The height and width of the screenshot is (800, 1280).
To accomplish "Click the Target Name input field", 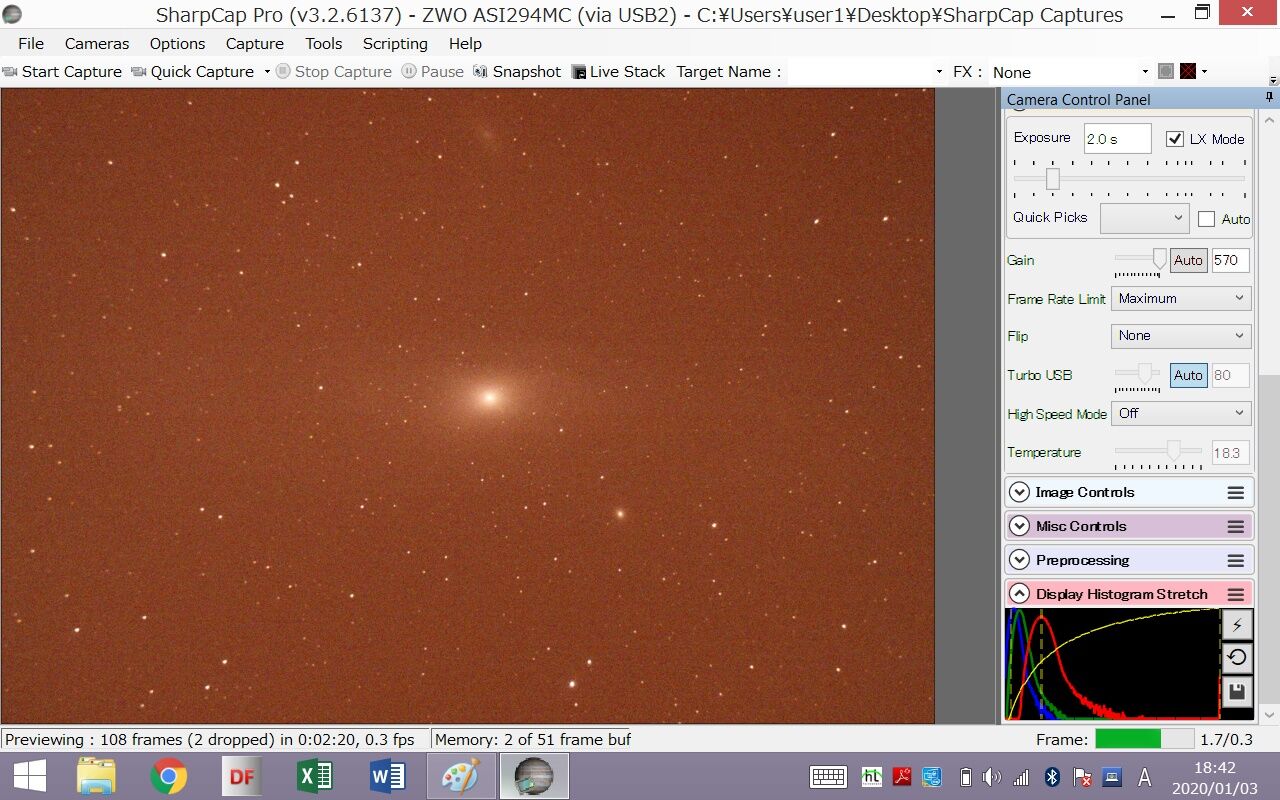I will (x=860, y=72).
